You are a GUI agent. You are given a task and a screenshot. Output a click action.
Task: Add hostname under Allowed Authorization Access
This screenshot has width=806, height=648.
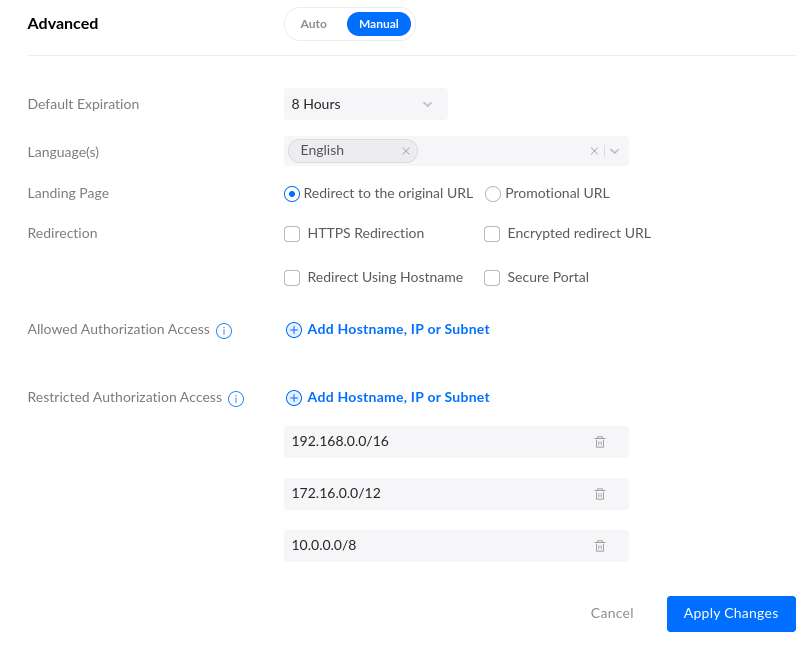(388, 330)
